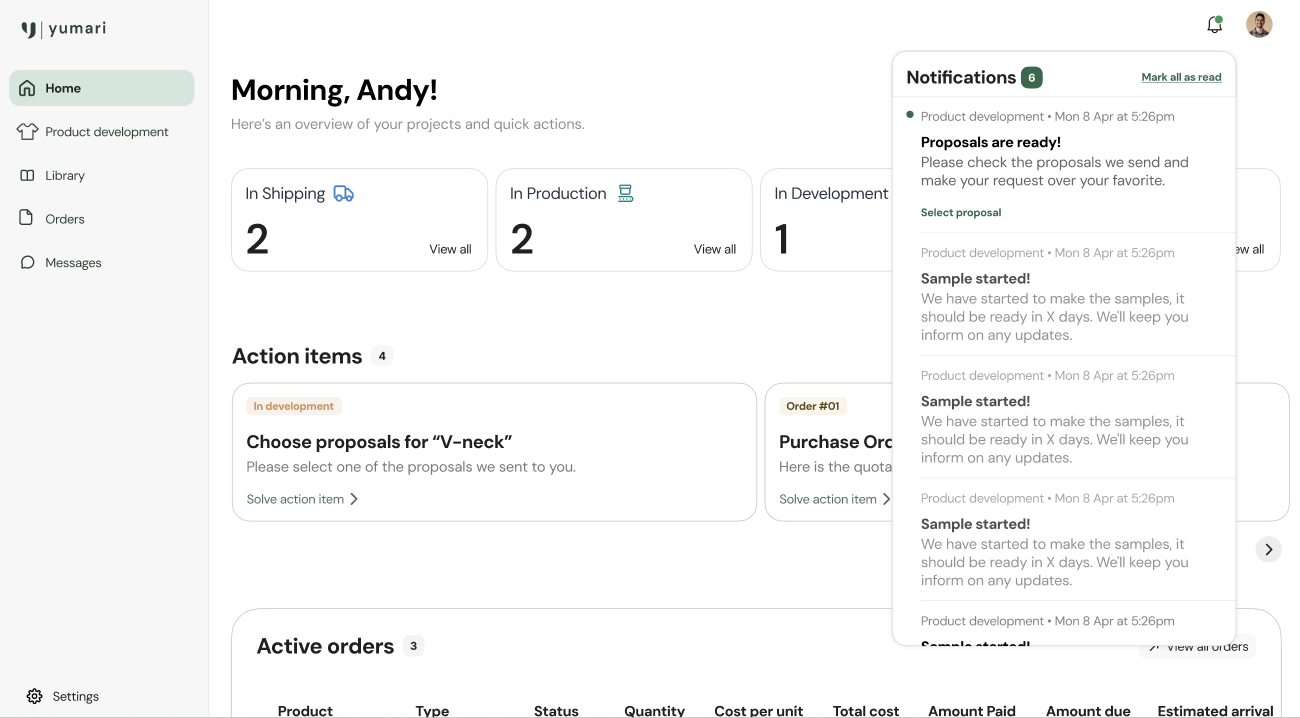
Task: Open the user profile avatar
Action: [x=1259, y=25]
